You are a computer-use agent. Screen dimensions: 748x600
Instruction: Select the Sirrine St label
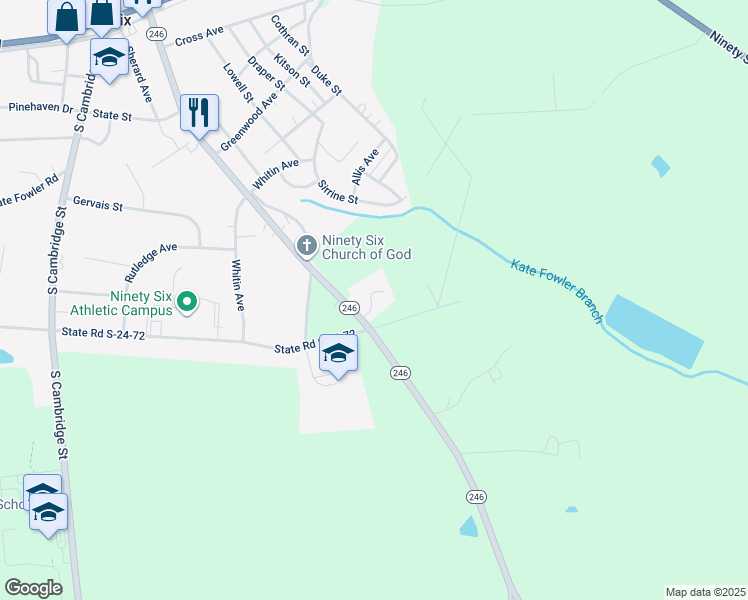tap(338, 192)
